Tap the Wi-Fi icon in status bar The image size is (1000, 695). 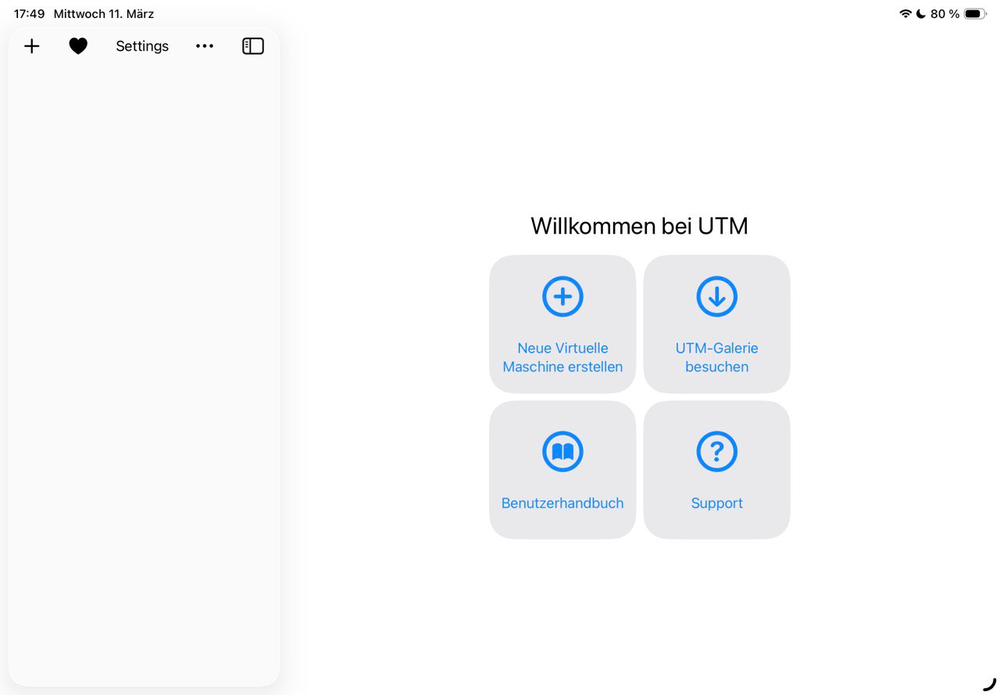905,14
